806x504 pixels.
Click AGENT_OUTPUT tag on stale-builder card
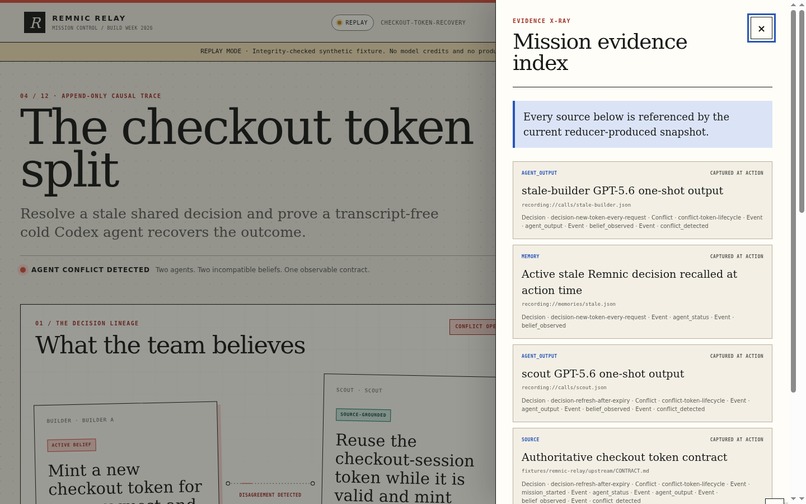[539, 173]
